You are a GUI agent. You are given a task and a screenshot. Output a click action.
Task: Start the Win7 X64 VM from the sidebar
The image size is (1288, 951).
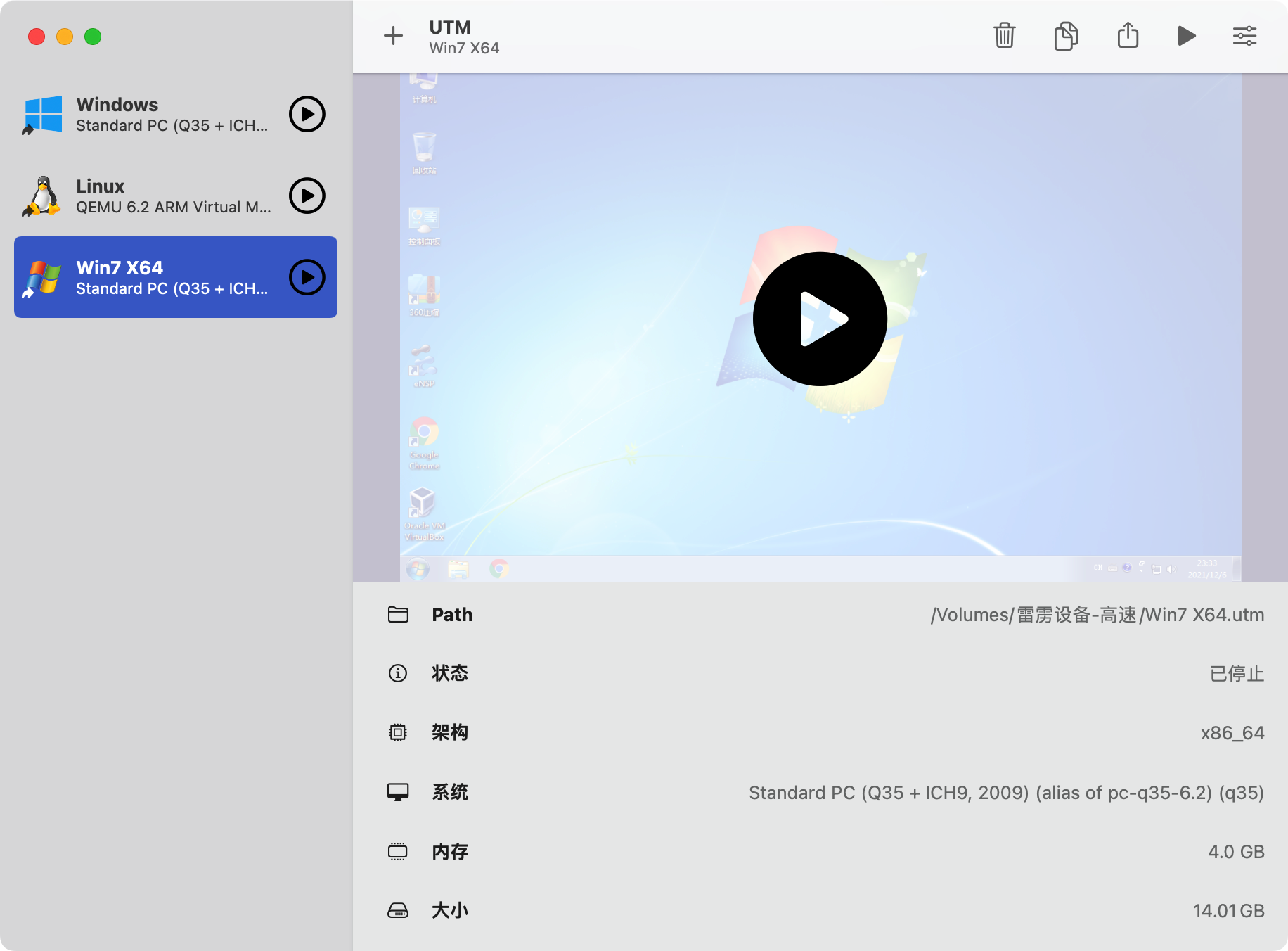tap(307, 277)
